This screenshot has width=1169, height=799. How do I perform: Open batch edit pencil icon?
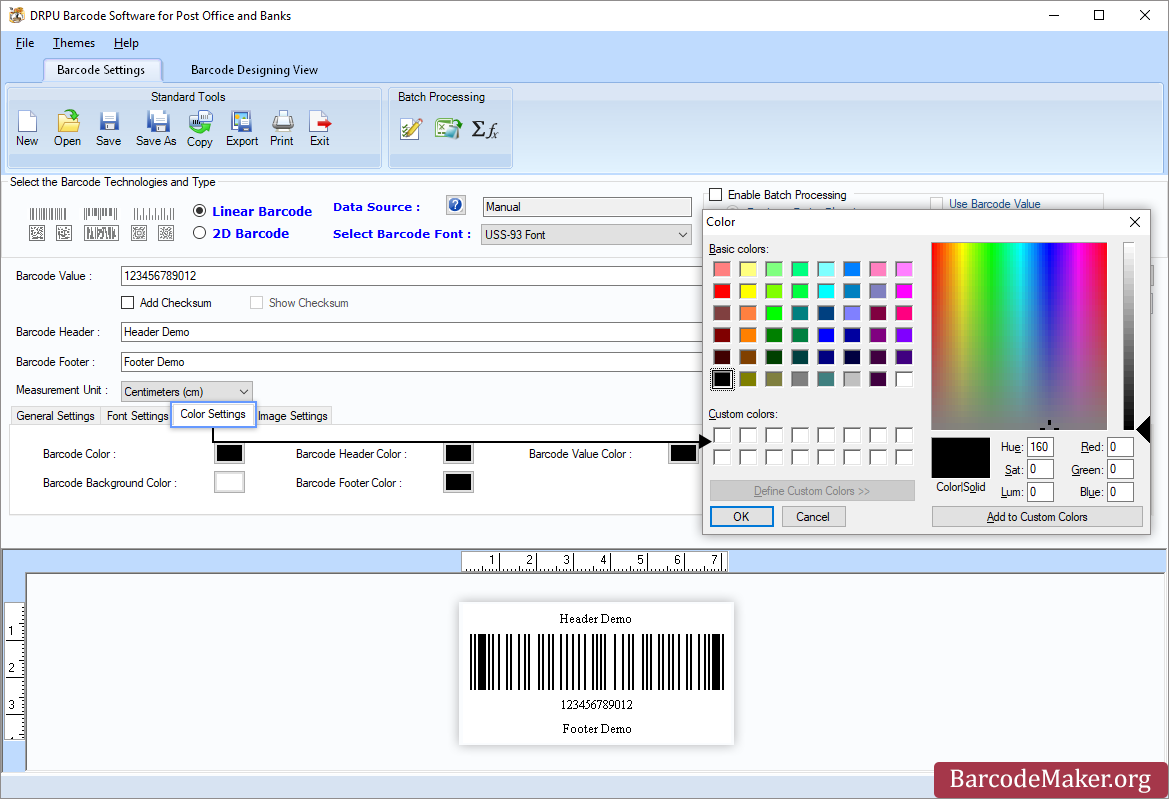point(411,129)
